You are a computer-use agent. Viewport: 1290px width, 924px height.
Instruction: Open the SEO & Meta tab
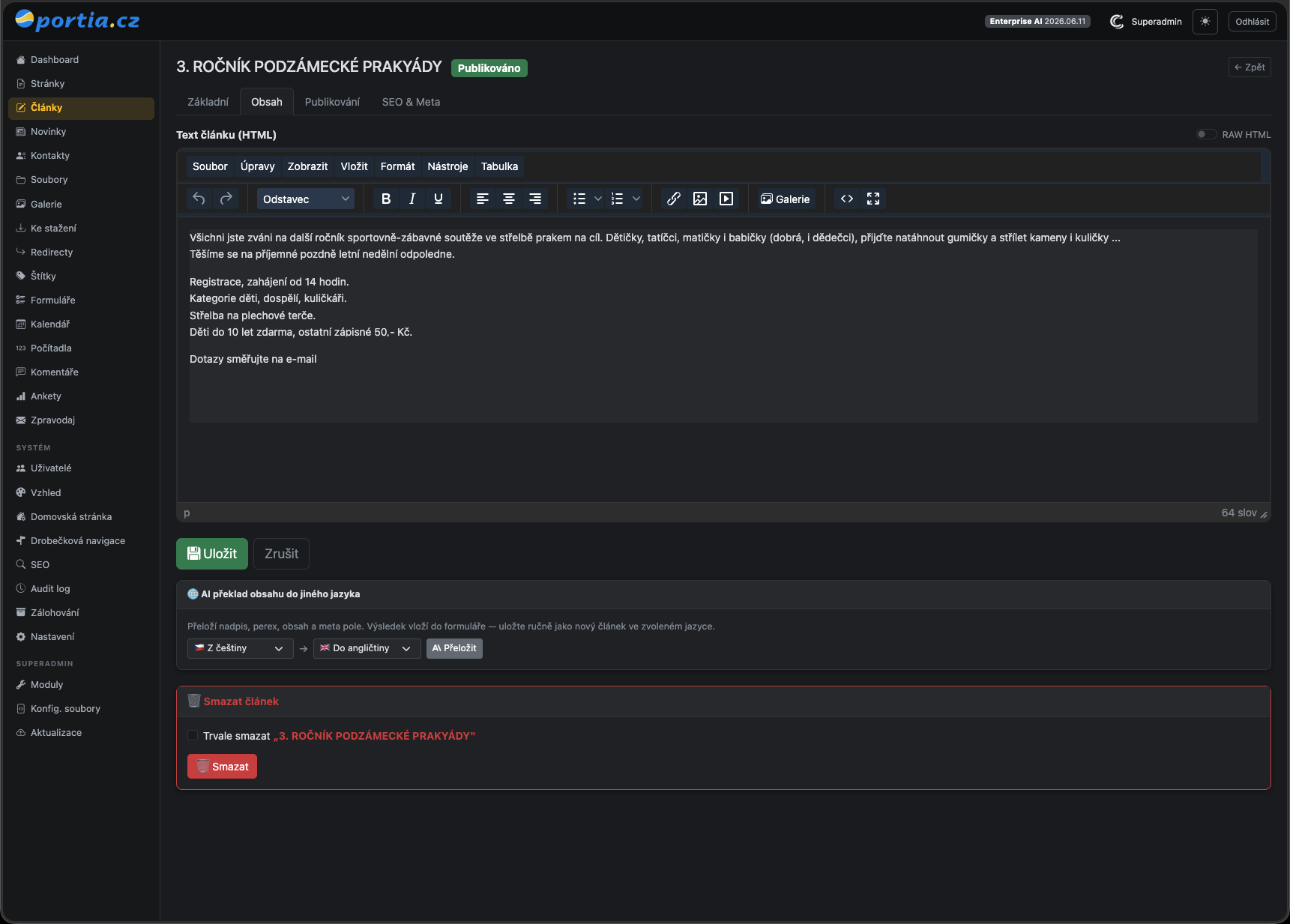click(x=411, y=102)
